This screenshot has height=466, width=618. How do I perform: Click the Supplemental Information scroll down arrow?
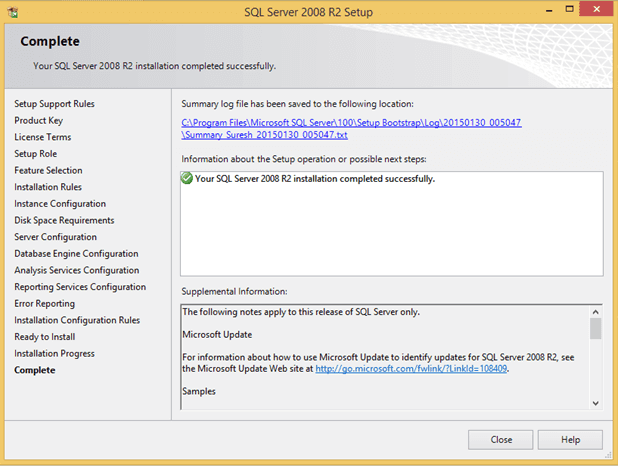pos(596,402)
